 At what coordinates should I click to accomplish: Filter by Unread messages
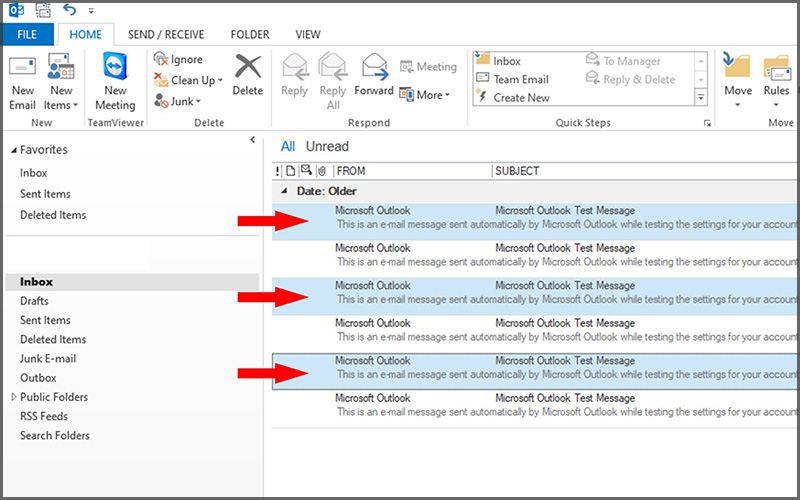pyautogui.click(x=327, y=146)
